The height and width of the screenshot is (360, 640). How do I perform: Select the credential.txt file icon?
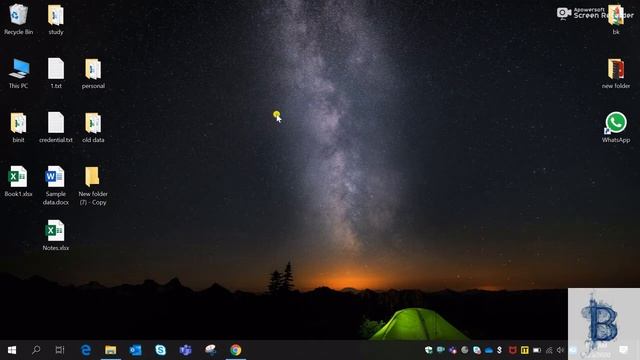click(x=56, y=127)
